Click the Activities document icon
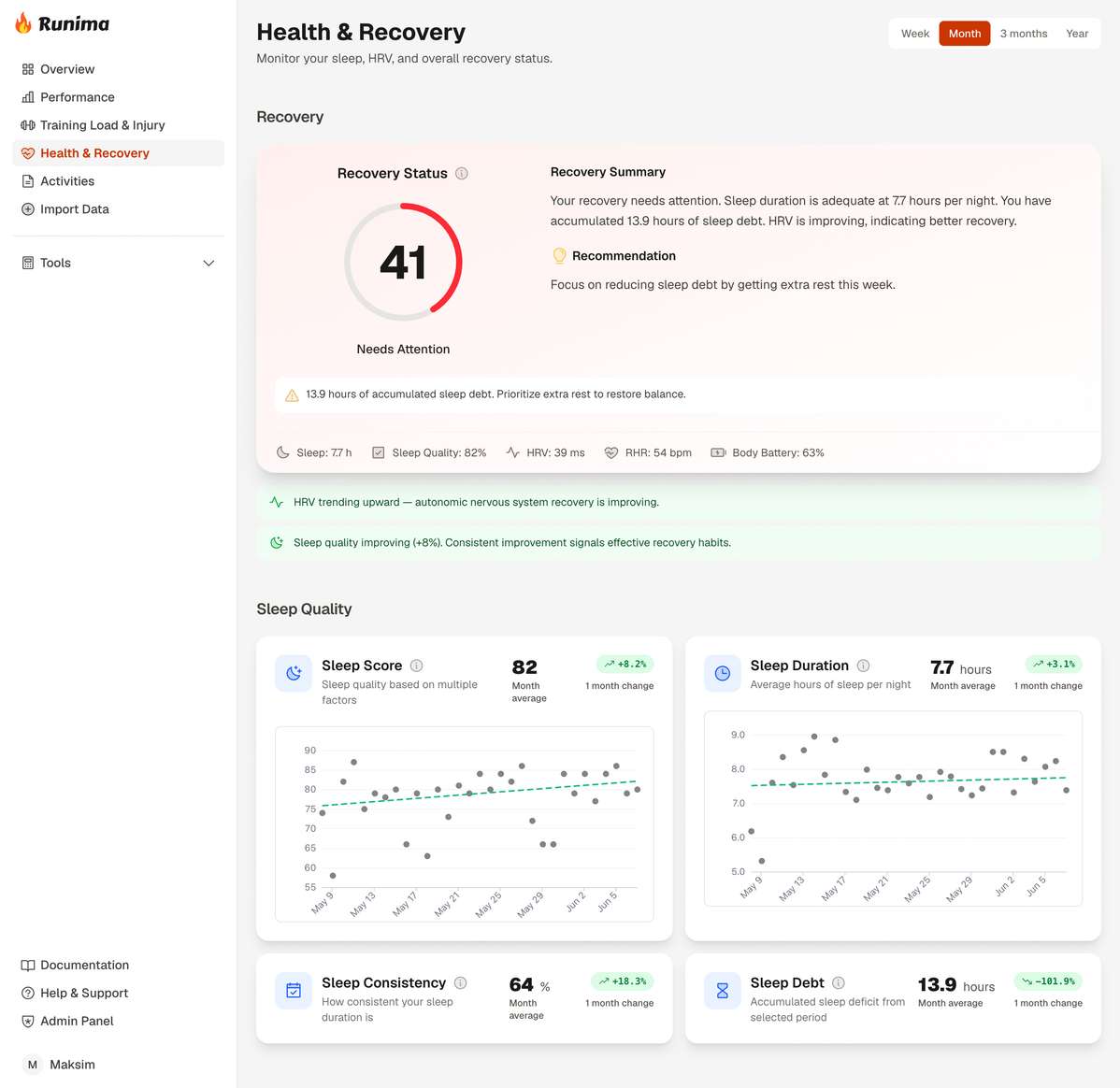 click(x=28, y=181)
